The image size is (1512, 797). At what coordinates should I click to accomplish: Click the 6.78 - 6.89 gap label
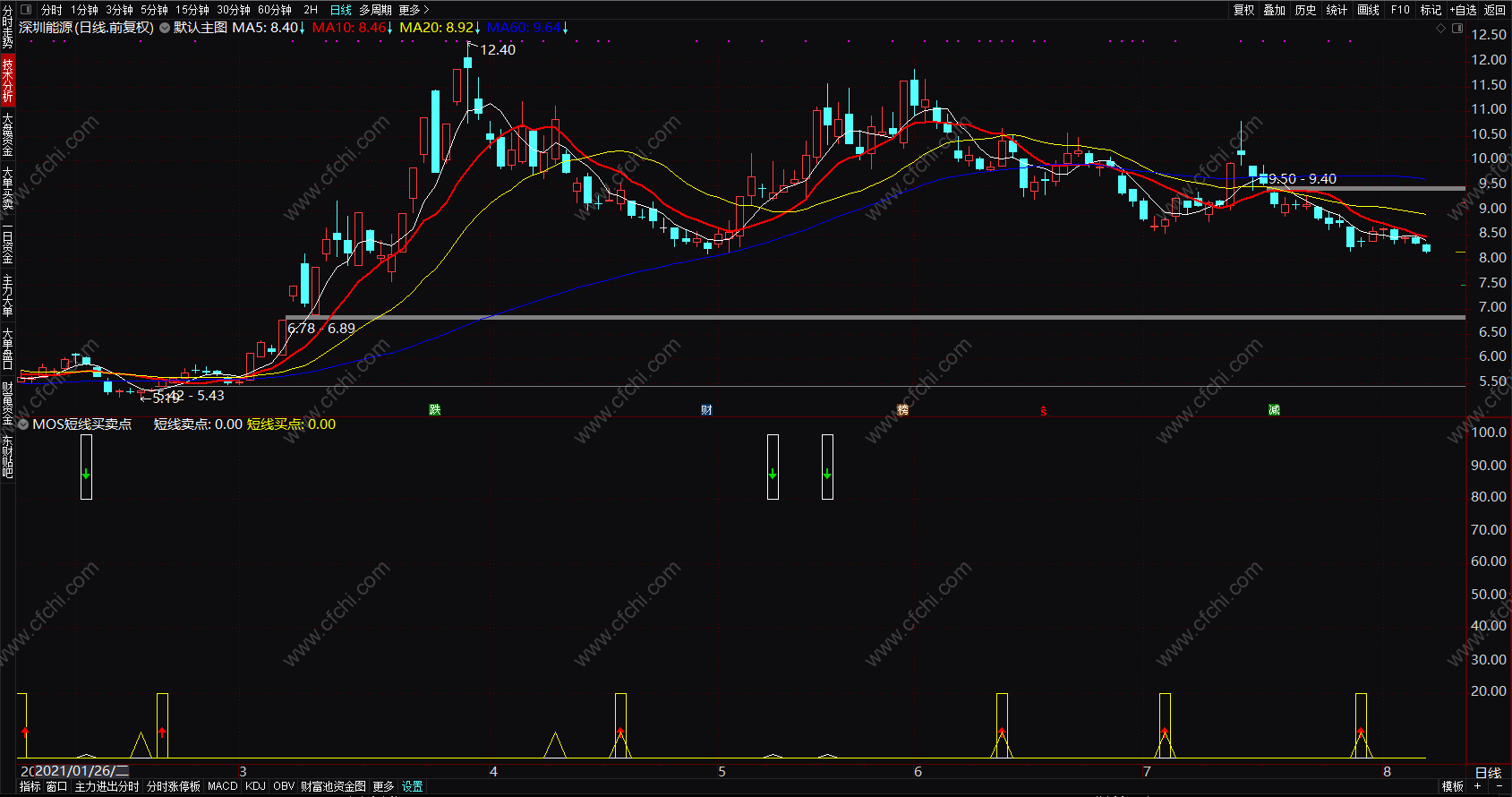(x=321, y=329)
